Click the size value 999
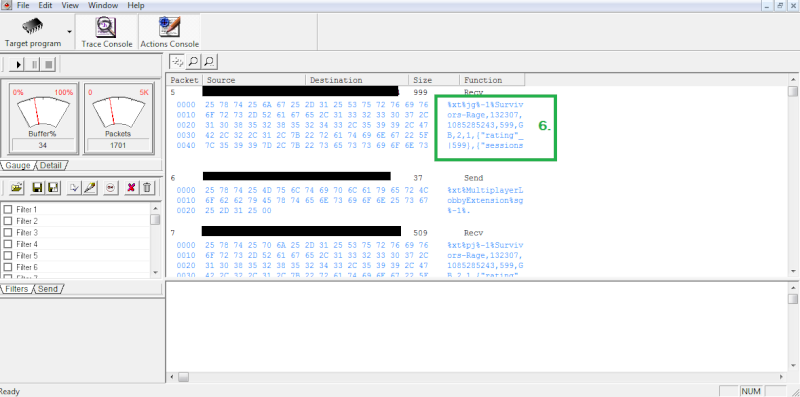 [420, 93]
